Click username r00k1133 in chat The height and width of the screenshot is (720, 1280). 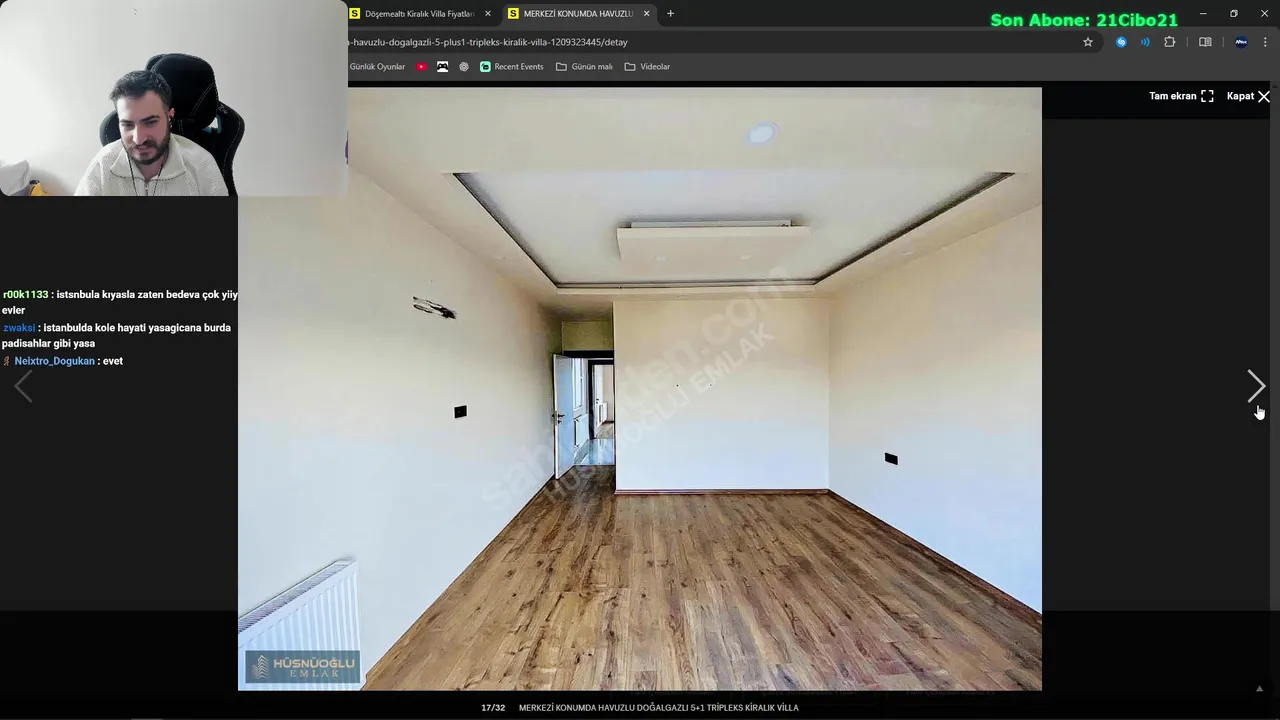(x=25, y=295)
